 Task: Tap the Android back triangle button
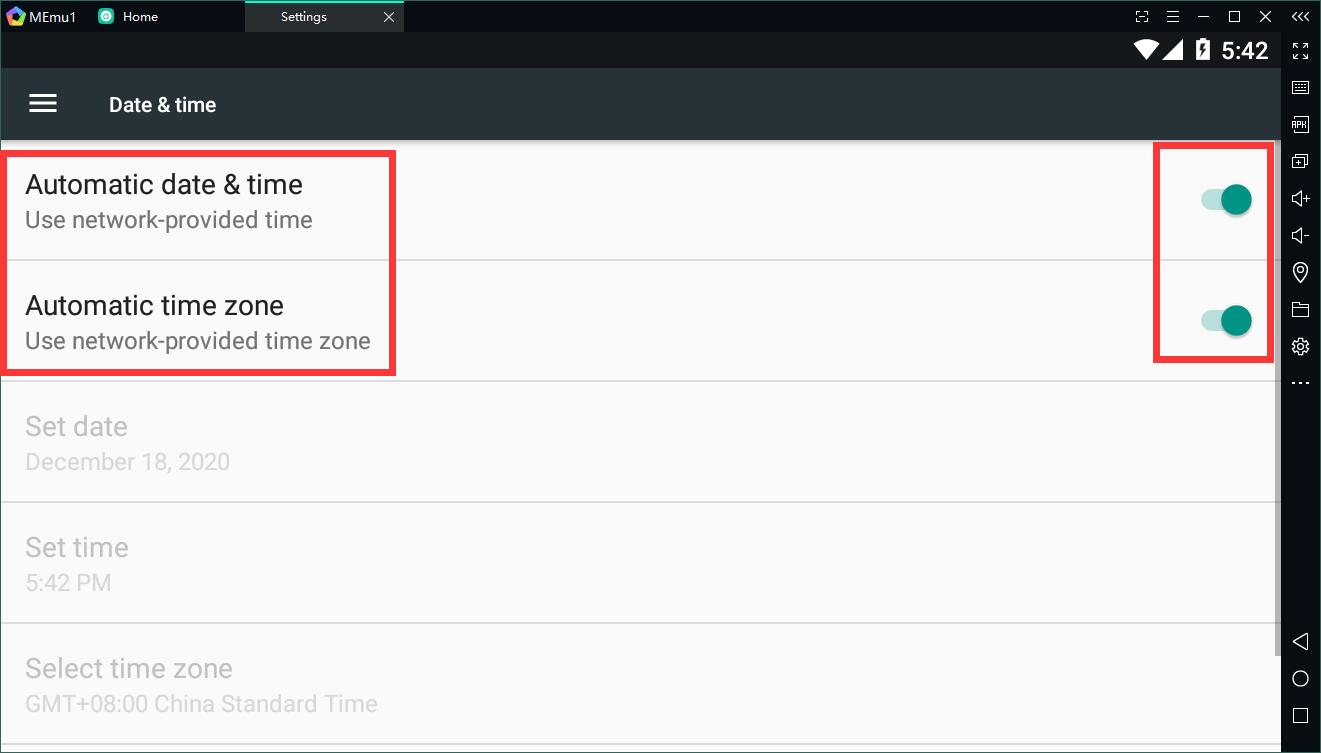point(1300,641)
